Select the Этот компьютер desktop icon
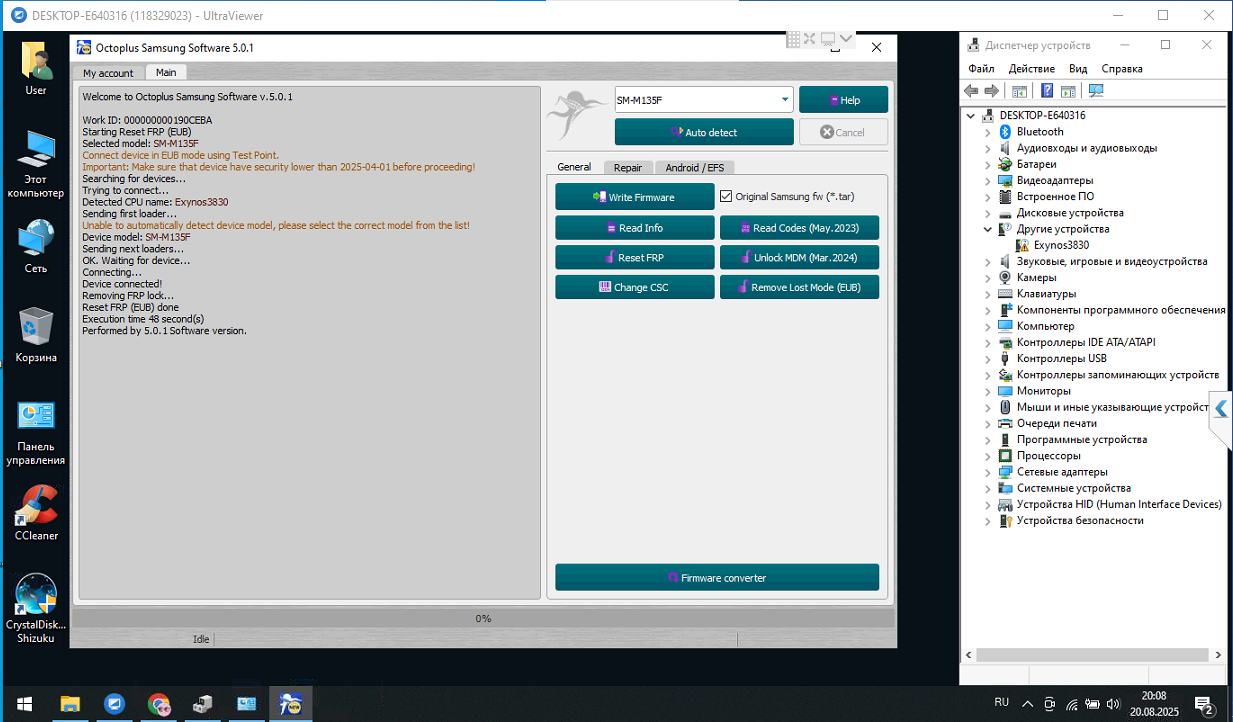The width and height of the screenshot is (1233, 722). click(36, 165)
